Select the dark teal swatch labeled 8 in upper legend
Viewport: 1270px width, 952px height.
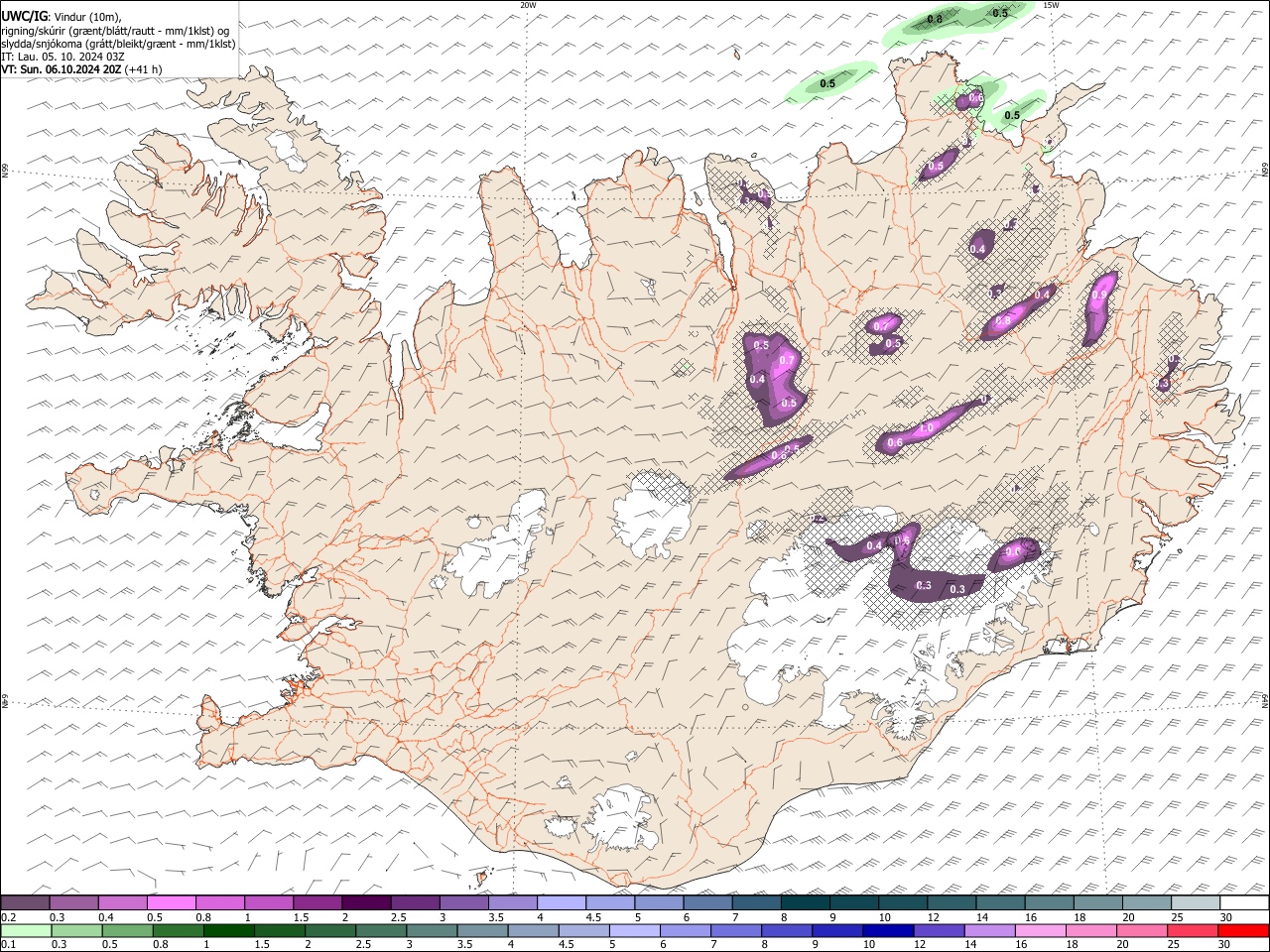click(806, 903)
